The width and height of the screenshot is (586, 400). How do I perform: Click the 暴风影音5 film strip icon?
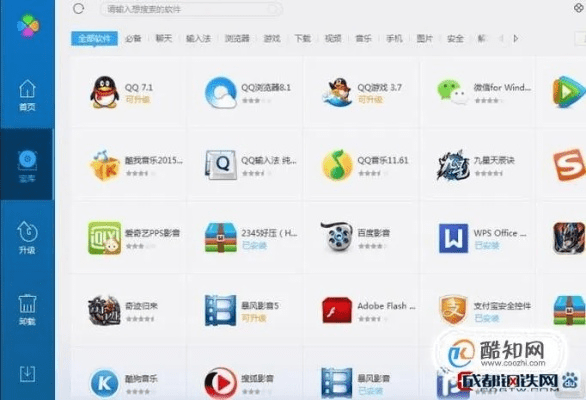220,310
